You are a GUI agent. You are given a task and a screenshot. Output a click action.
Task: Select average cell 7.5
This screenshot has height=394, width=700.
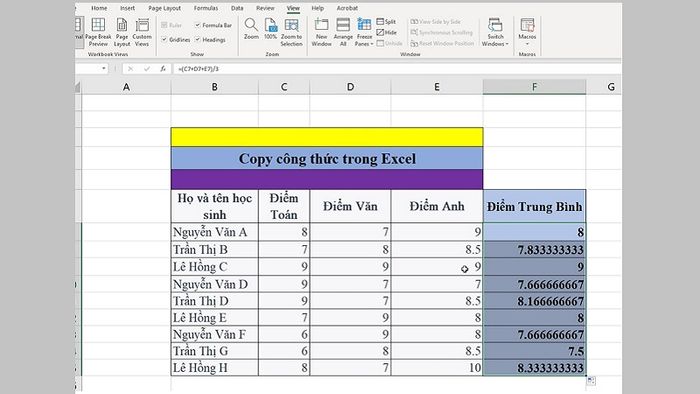pos(534,351)
